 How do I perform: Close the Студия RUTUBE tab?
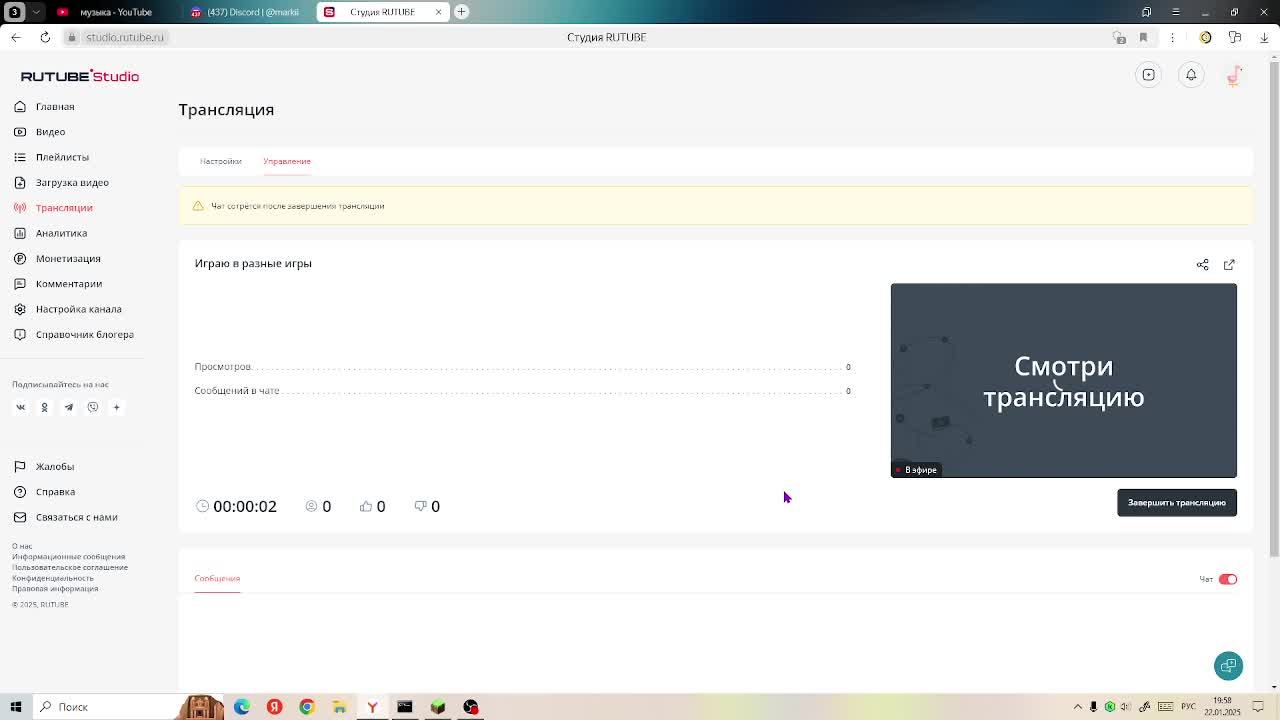tap(438, 12)
